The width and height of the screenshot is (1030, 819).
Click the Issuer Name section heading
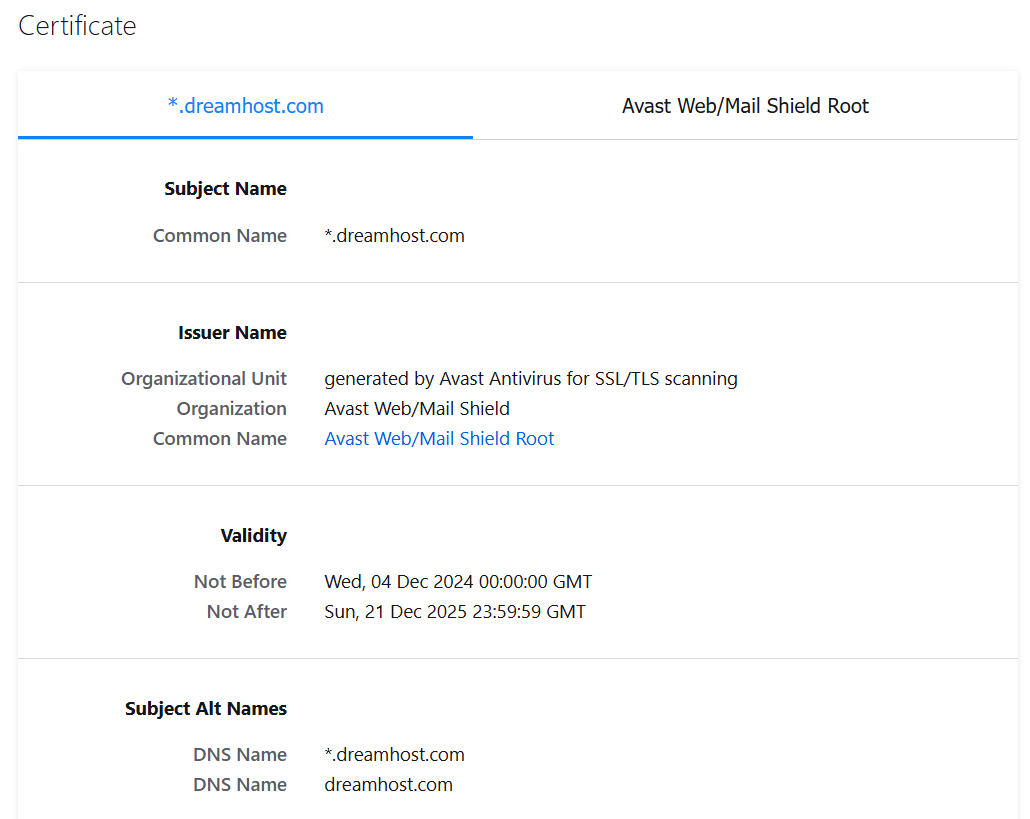point(232,333)
